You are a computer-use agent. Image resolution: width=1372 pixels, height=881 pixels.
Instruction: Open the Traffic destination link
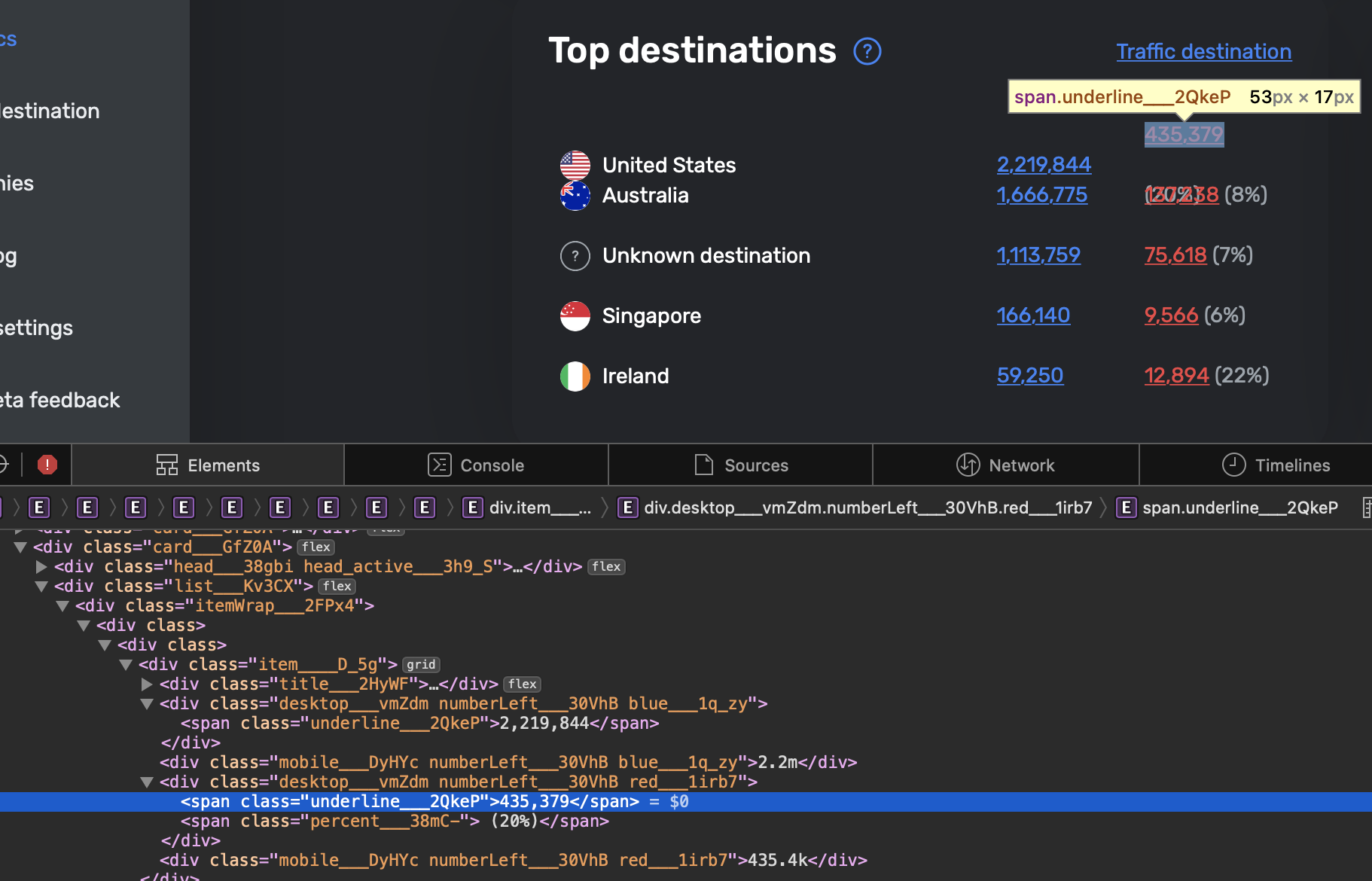pyautogui.click(x=1203, y=51)
